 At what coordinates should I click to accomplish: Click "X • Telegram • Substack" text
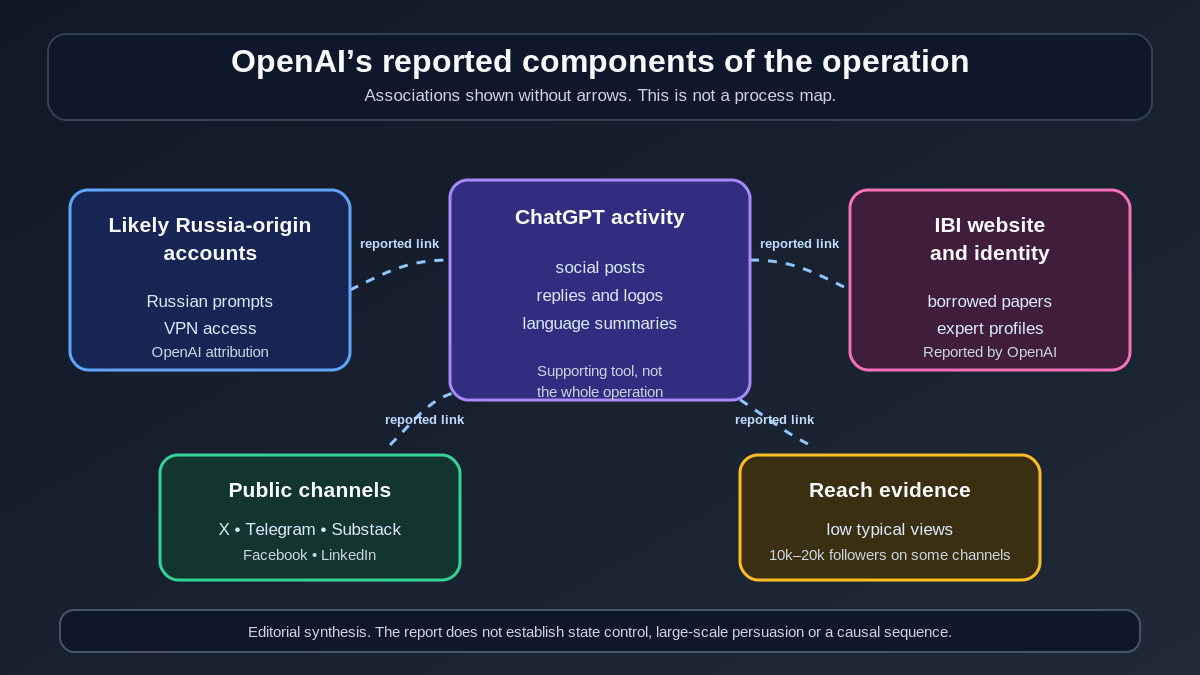tap(310, 530)
